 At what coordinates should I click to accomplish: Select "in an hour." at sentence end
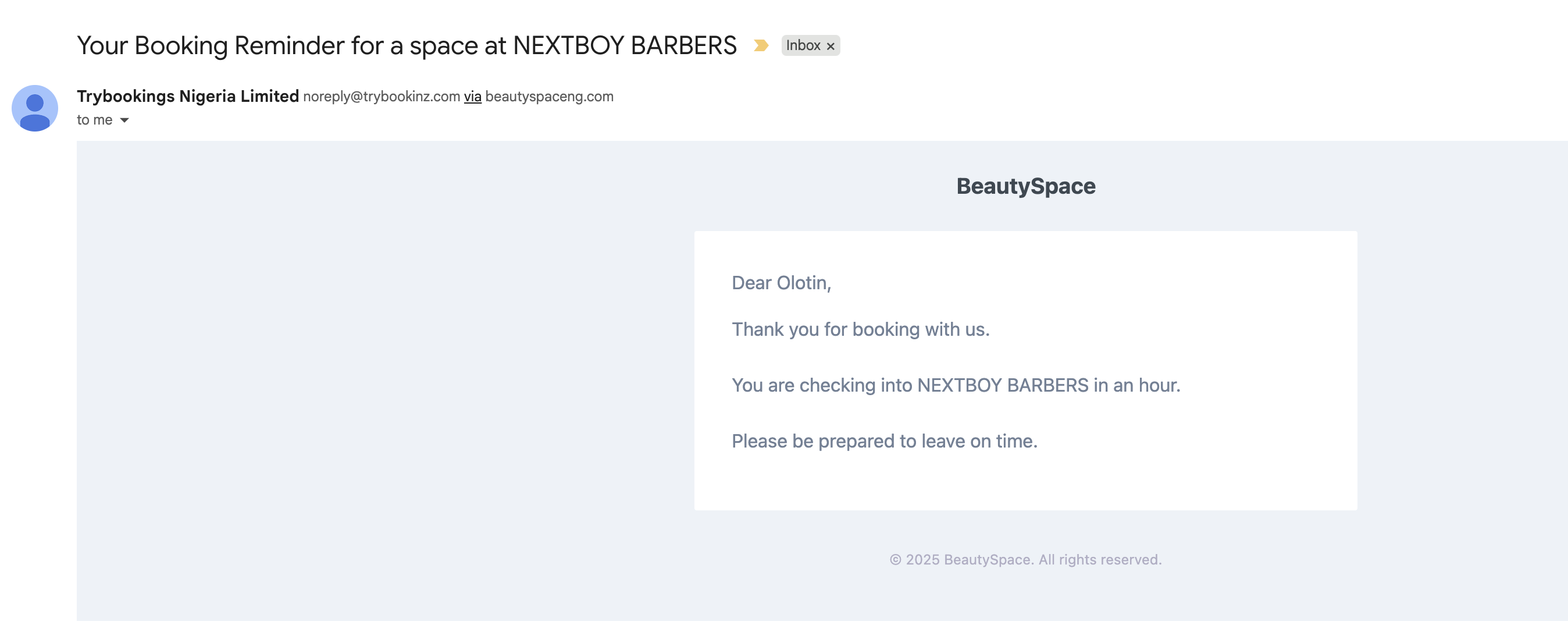pyautogui.click(x=1137, y=385)
